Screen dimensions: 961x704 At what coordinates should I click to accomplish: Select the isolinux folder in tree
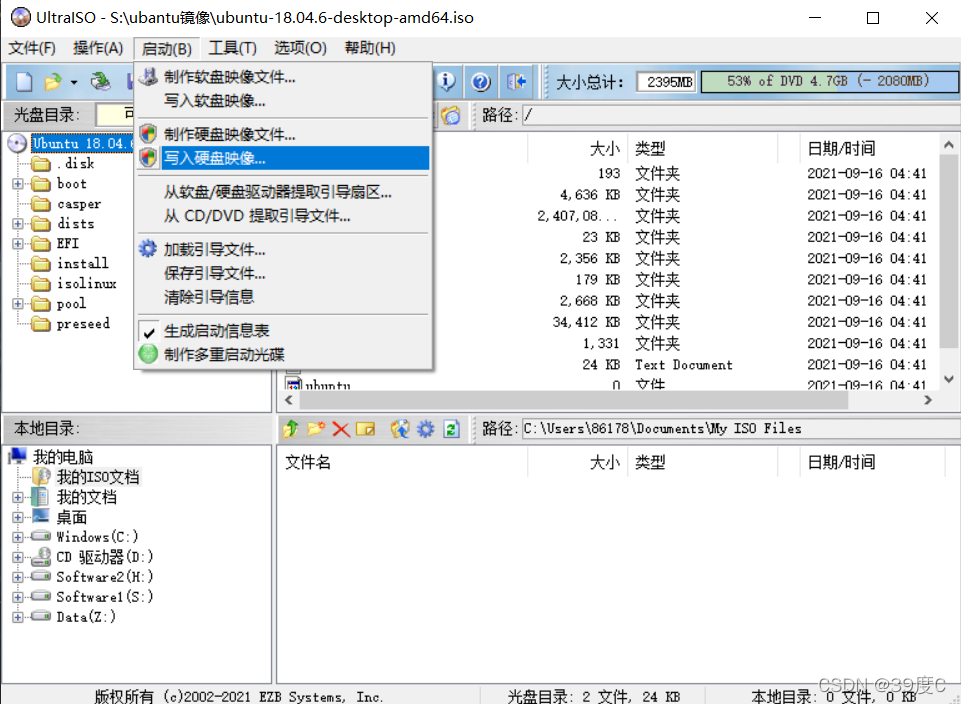point(86,283)
